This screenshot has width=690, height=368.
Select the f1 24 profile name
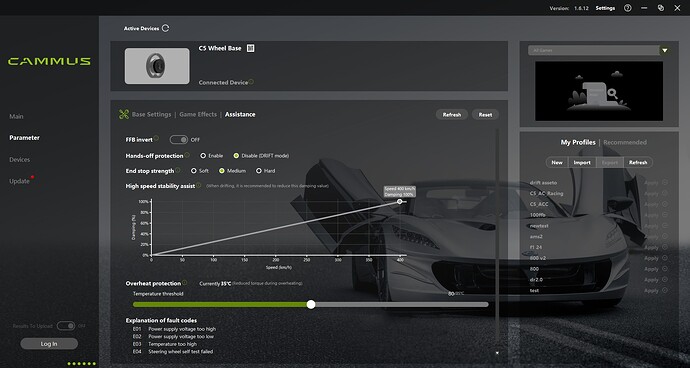536,247
